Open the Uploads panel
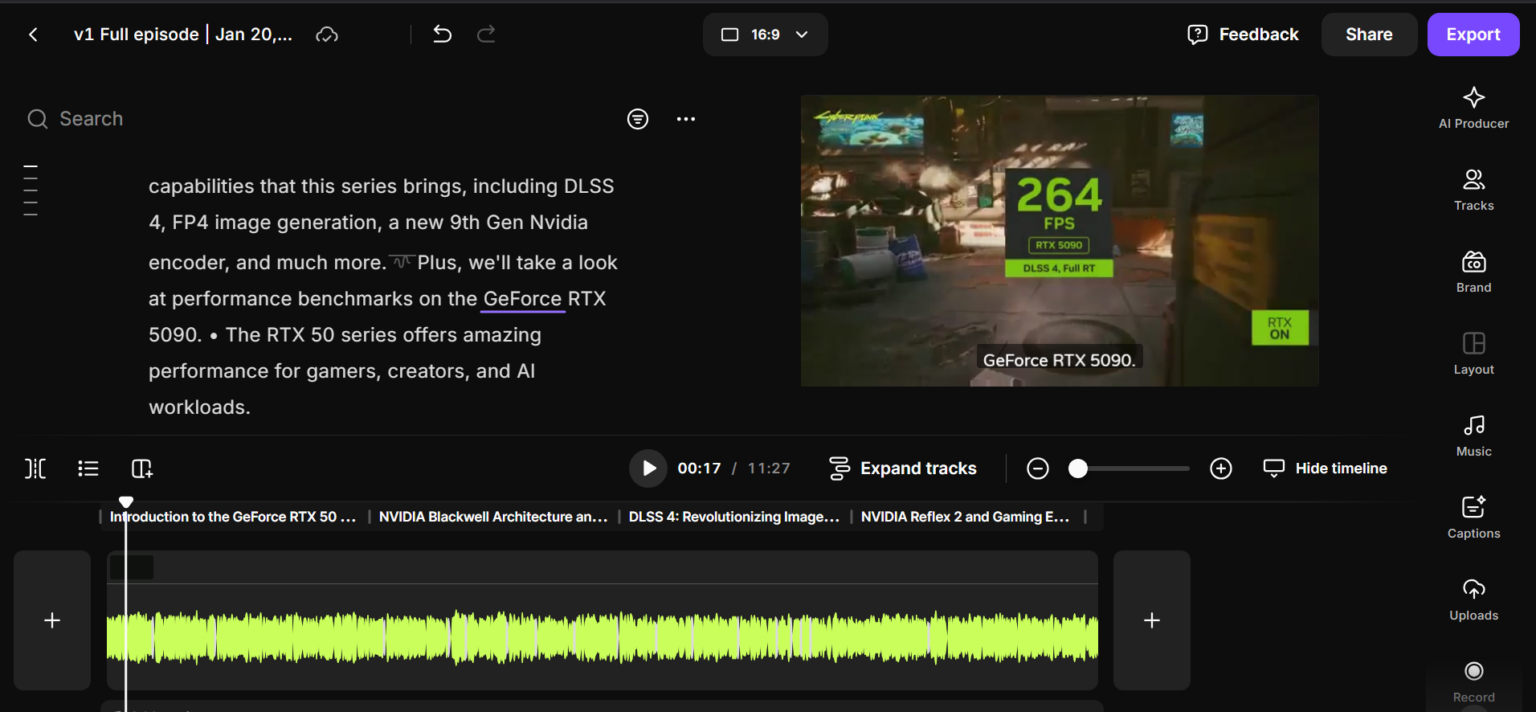The width and height of the screenshot is (1536, 712). tap(1473, 598)
